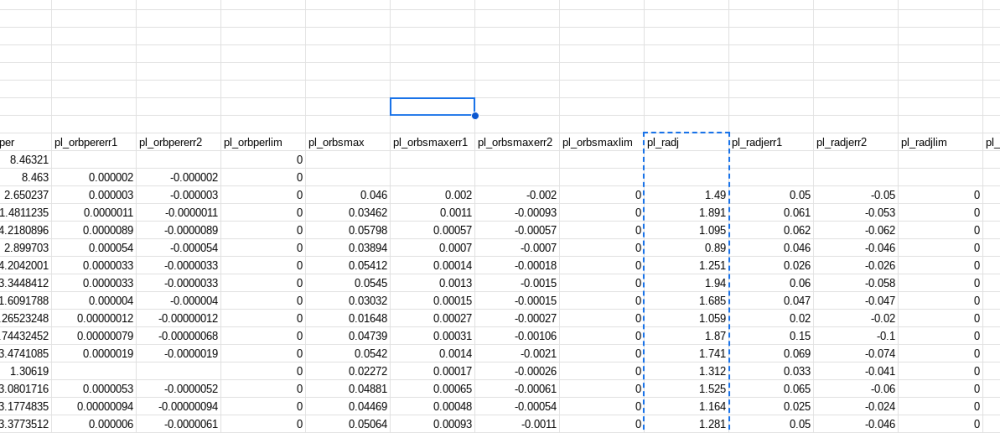Select the copied pl_radj header cell

pyautogui.click(x=687, y=142)
